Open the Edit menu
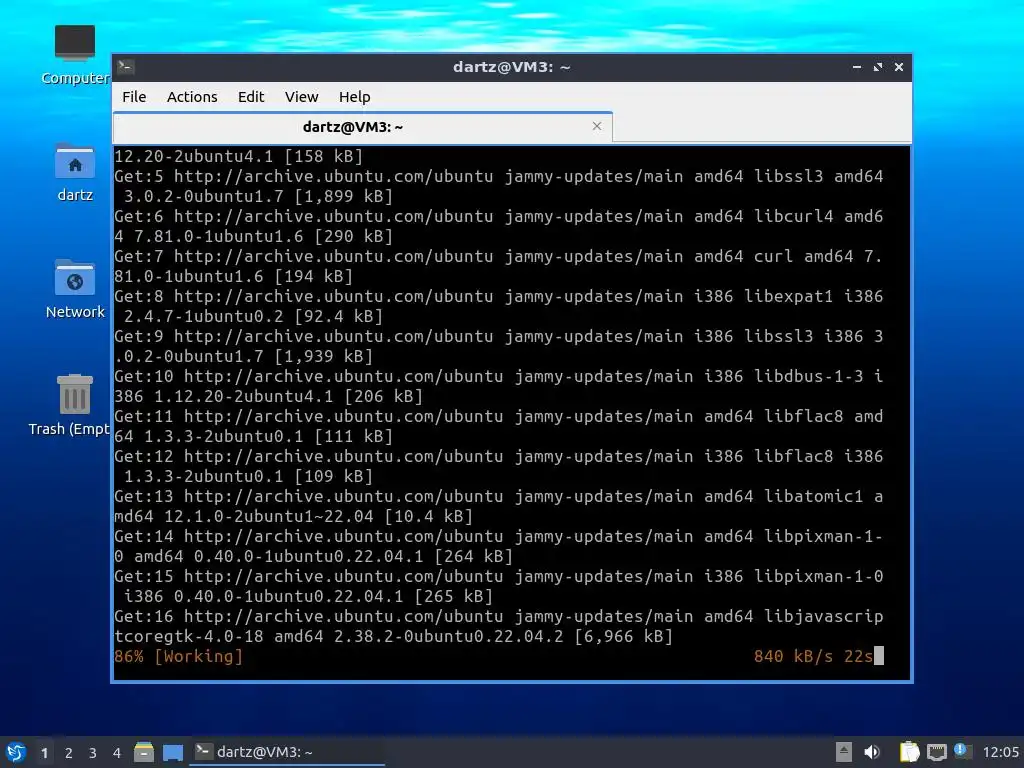 coord(251,97)
